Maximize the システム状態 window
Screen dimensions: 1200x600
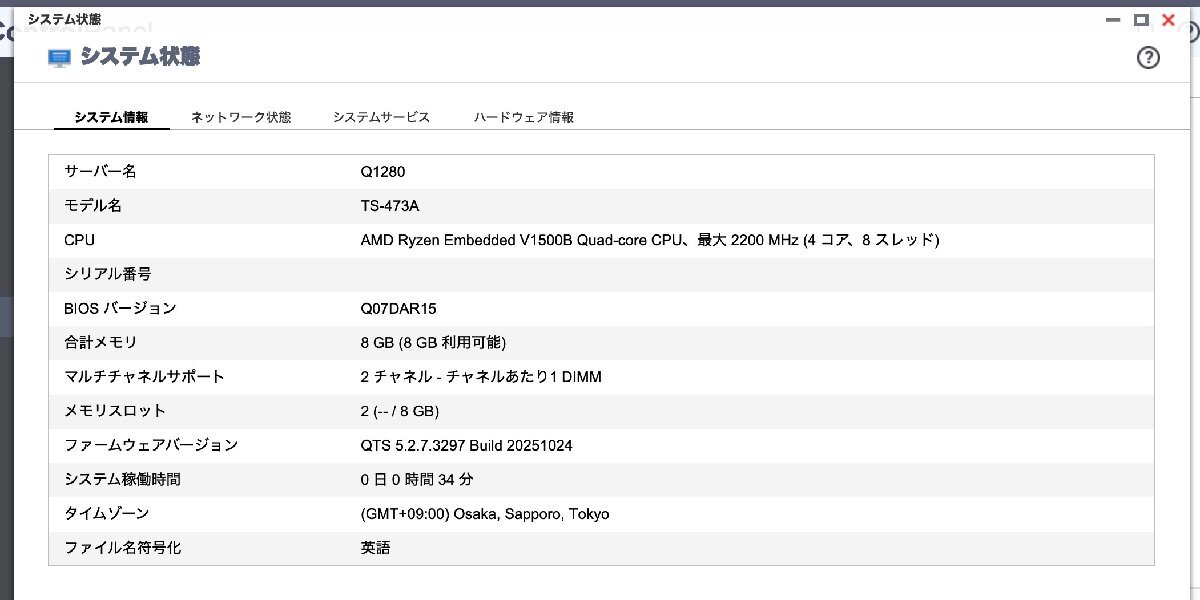[x=1140, y=19]
